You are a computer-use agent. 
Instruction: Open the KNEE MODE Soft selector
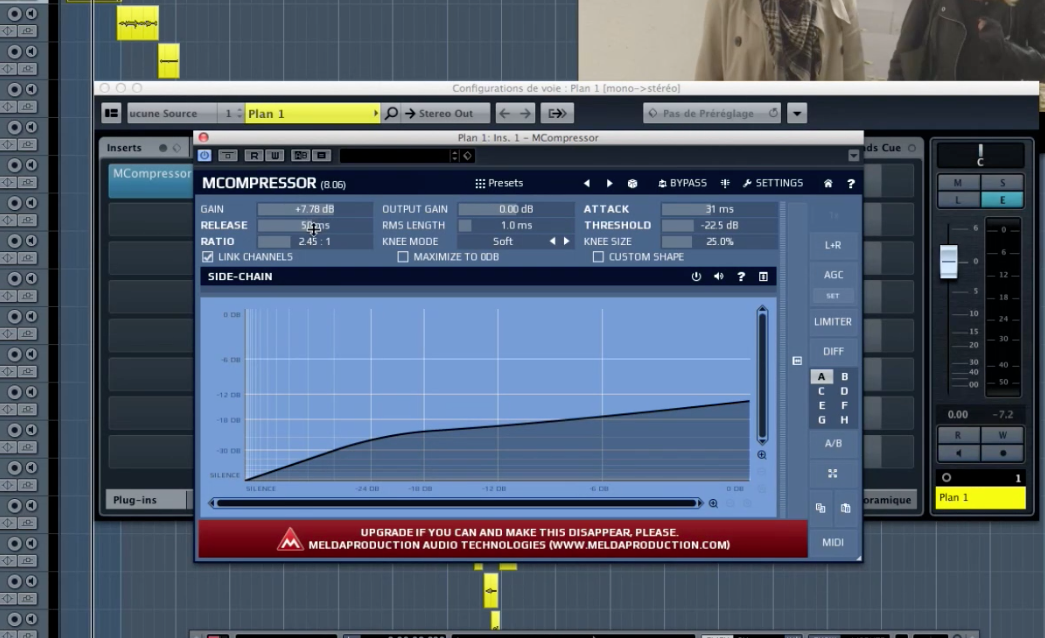click(503, 241)
